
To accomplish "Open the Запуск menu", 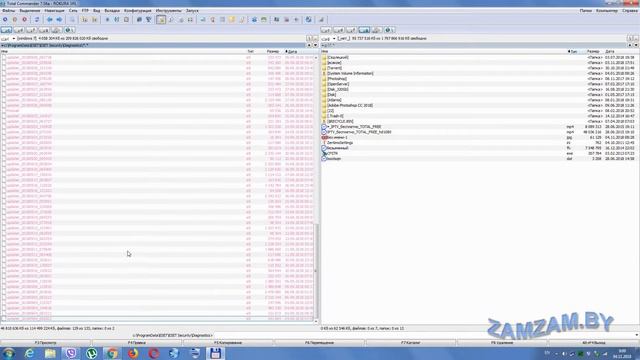I will 192,11.
